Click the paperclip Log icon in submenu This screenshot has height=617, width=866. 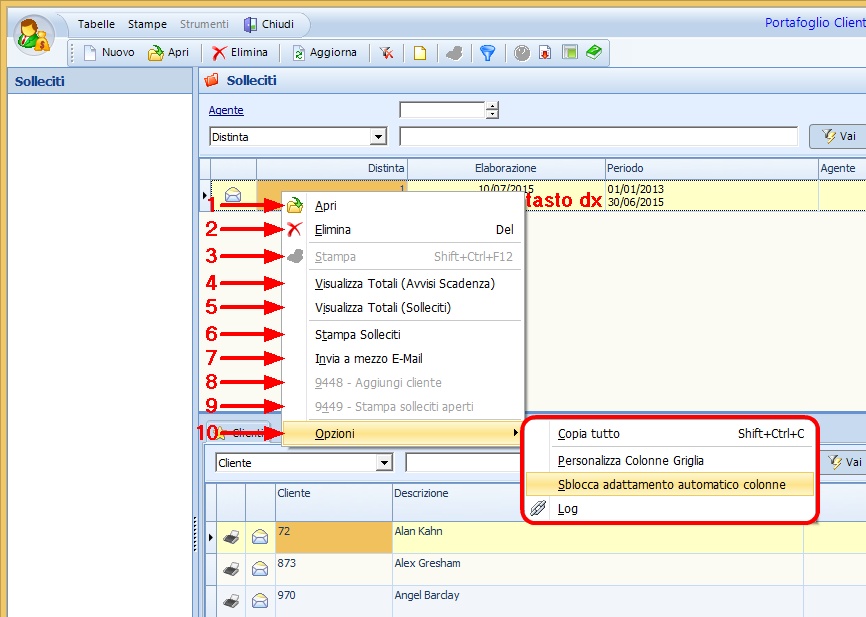(x=539, y=508)
